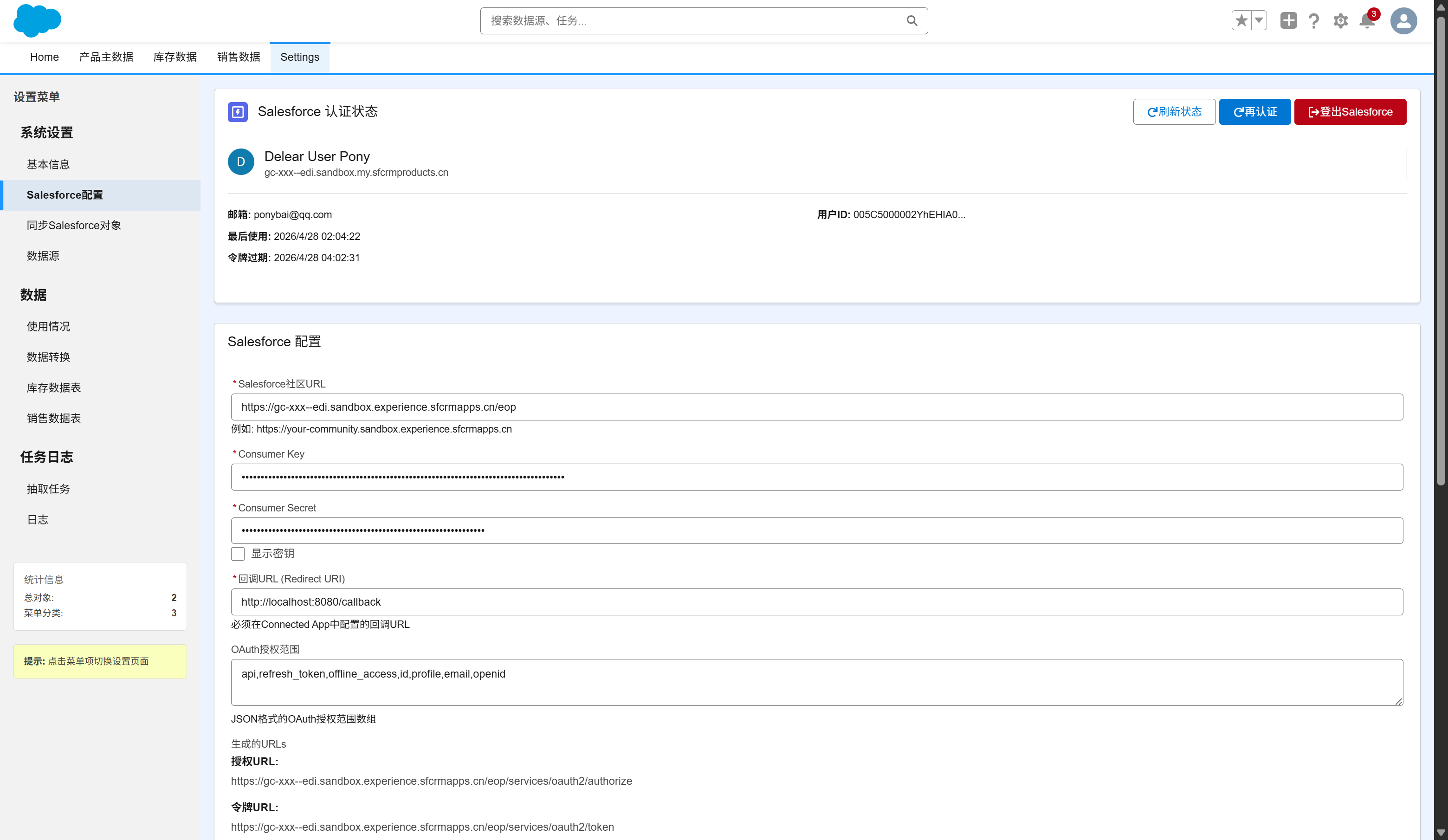1448x840 pixels.
Task: Open the create new plus icon
Action: coord(1288,21)
